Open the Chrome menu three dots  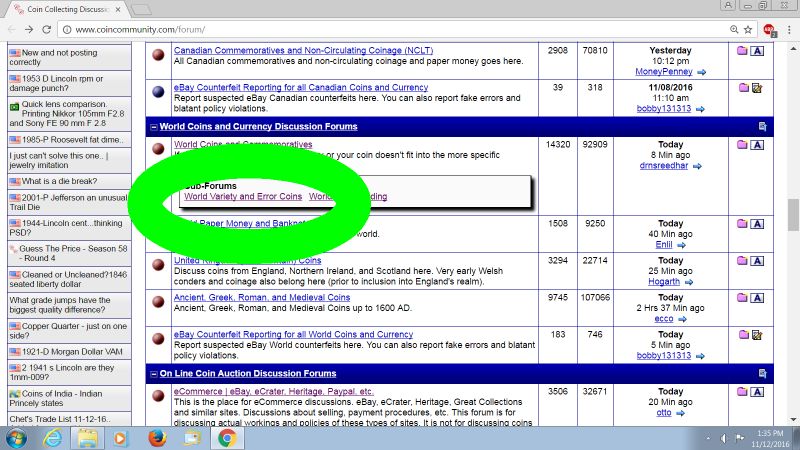coord(789,30)
